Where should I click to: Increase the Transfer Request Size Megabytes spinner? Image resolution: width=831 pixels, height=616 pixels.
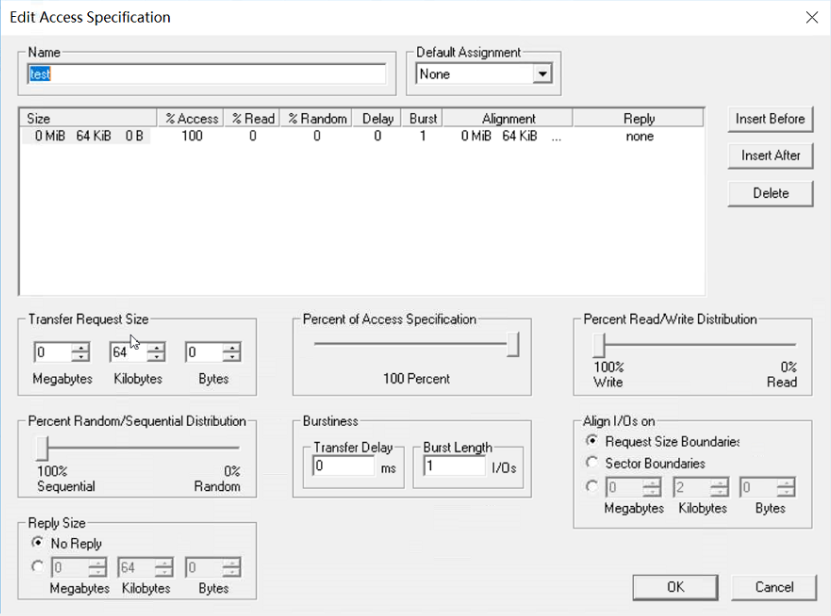(81, 347)
